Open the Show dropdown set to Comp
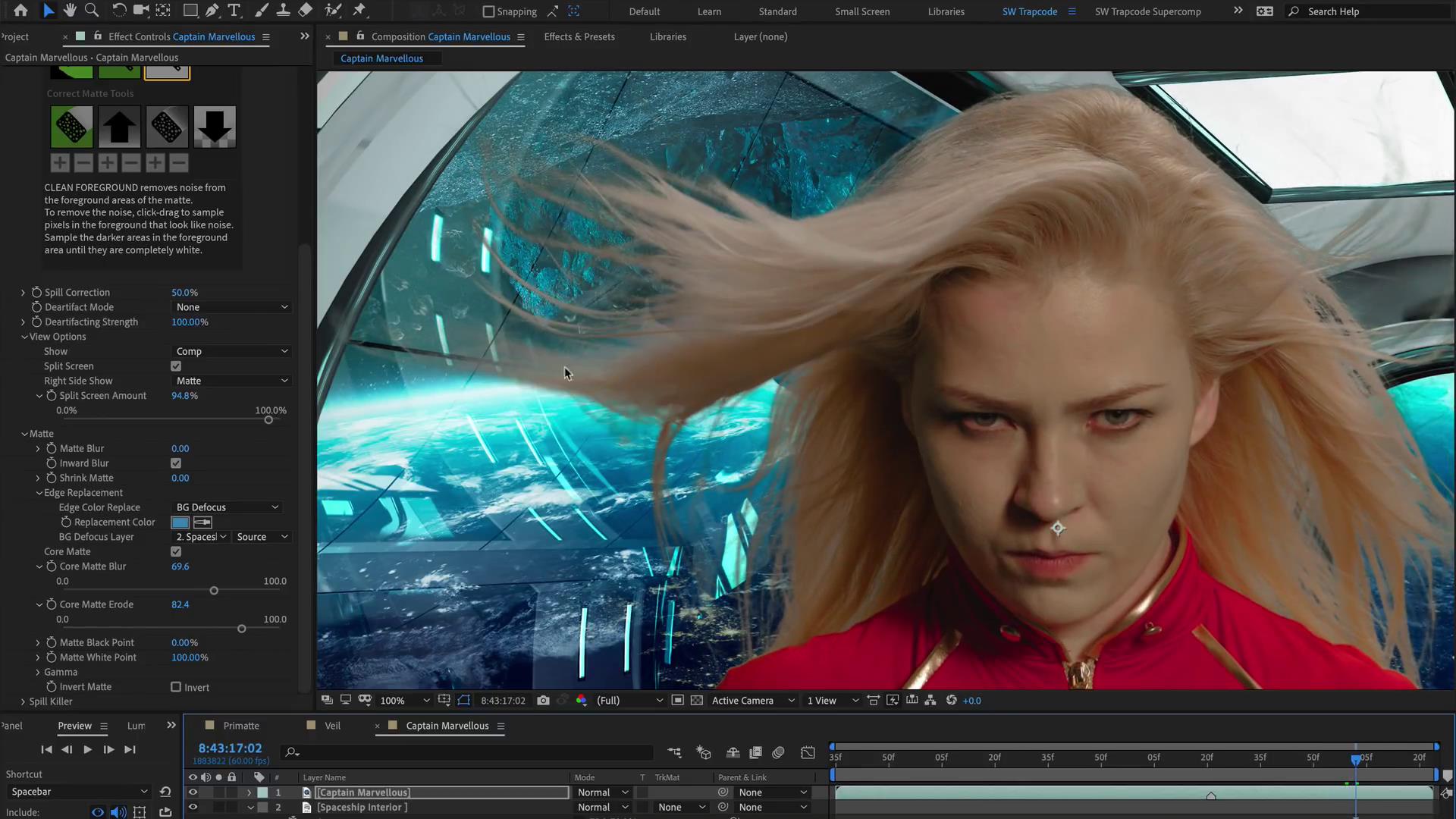The image size is (1456, 819). click(231, 352)
